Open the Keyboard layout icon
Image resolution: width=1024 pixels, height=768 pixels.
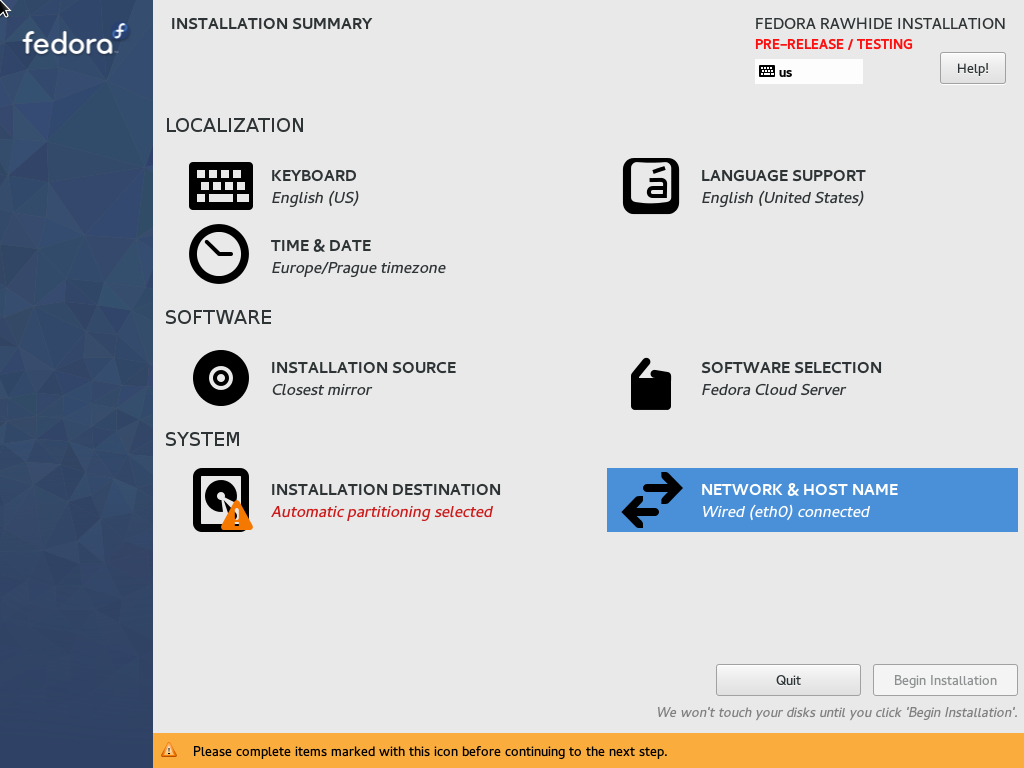point(221,186)
